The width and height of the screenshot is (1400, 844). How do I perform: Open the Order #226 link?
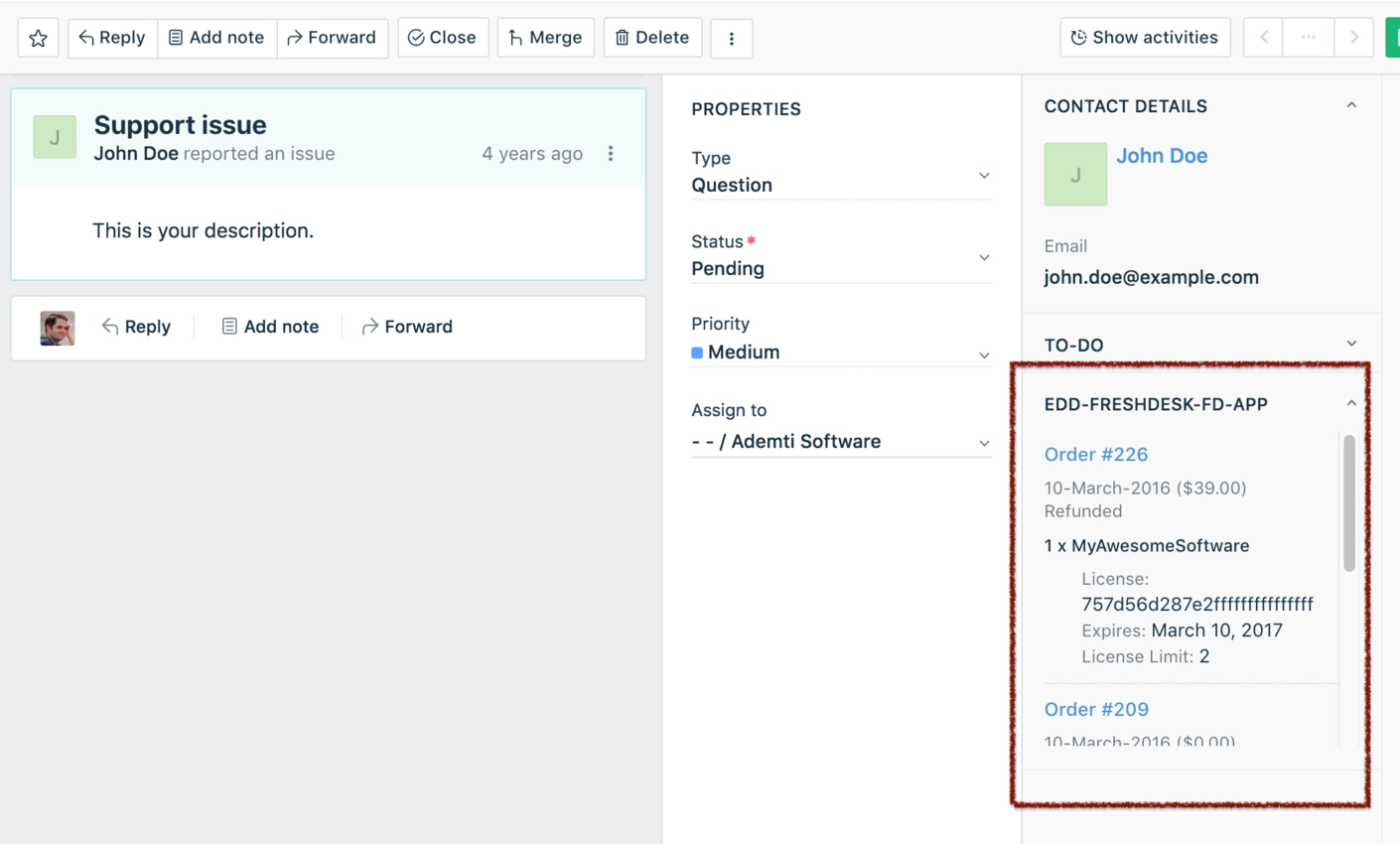point(1095,455)
